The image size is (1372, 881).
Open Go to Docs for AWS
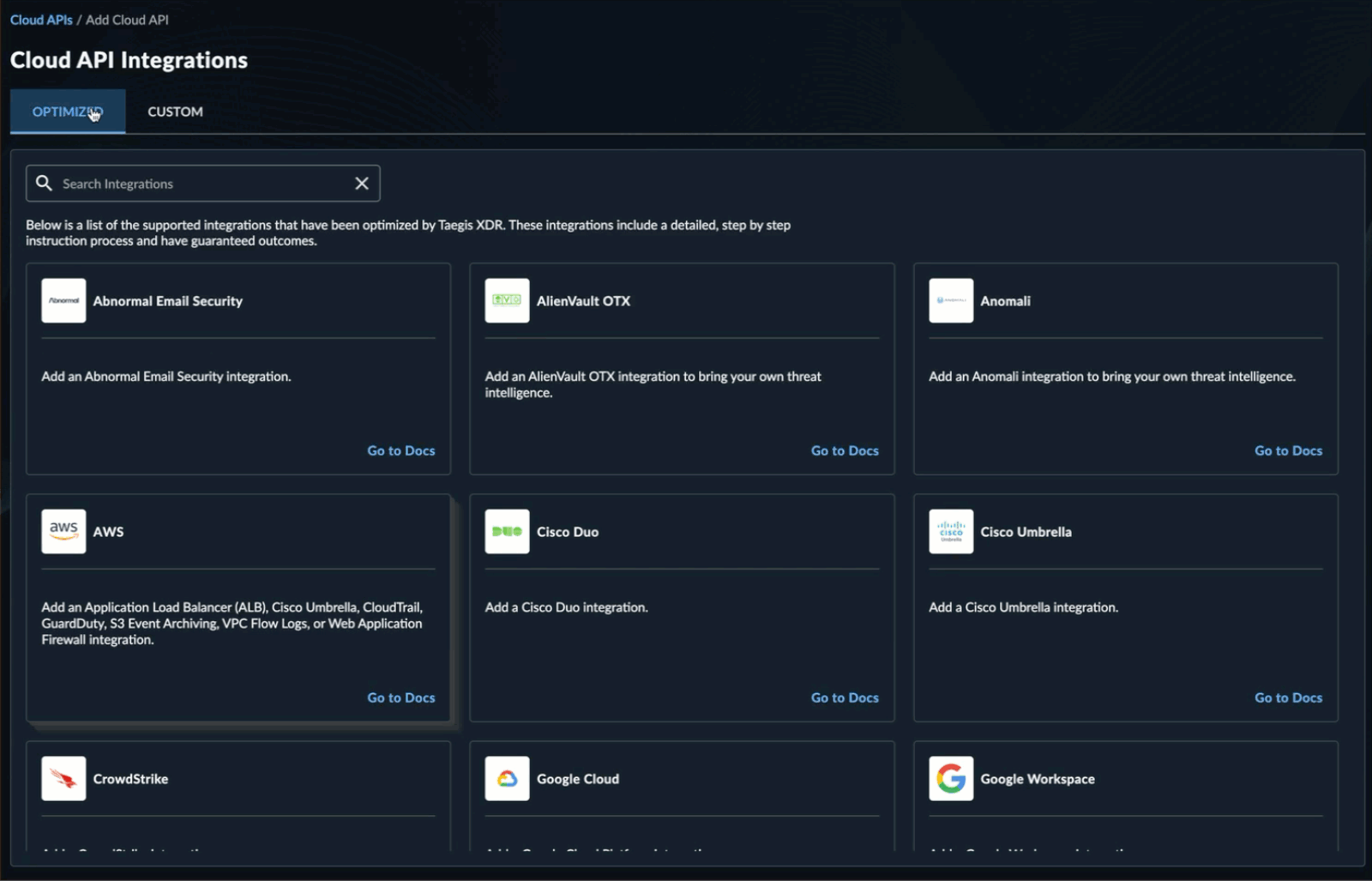[x=401, y=698]
